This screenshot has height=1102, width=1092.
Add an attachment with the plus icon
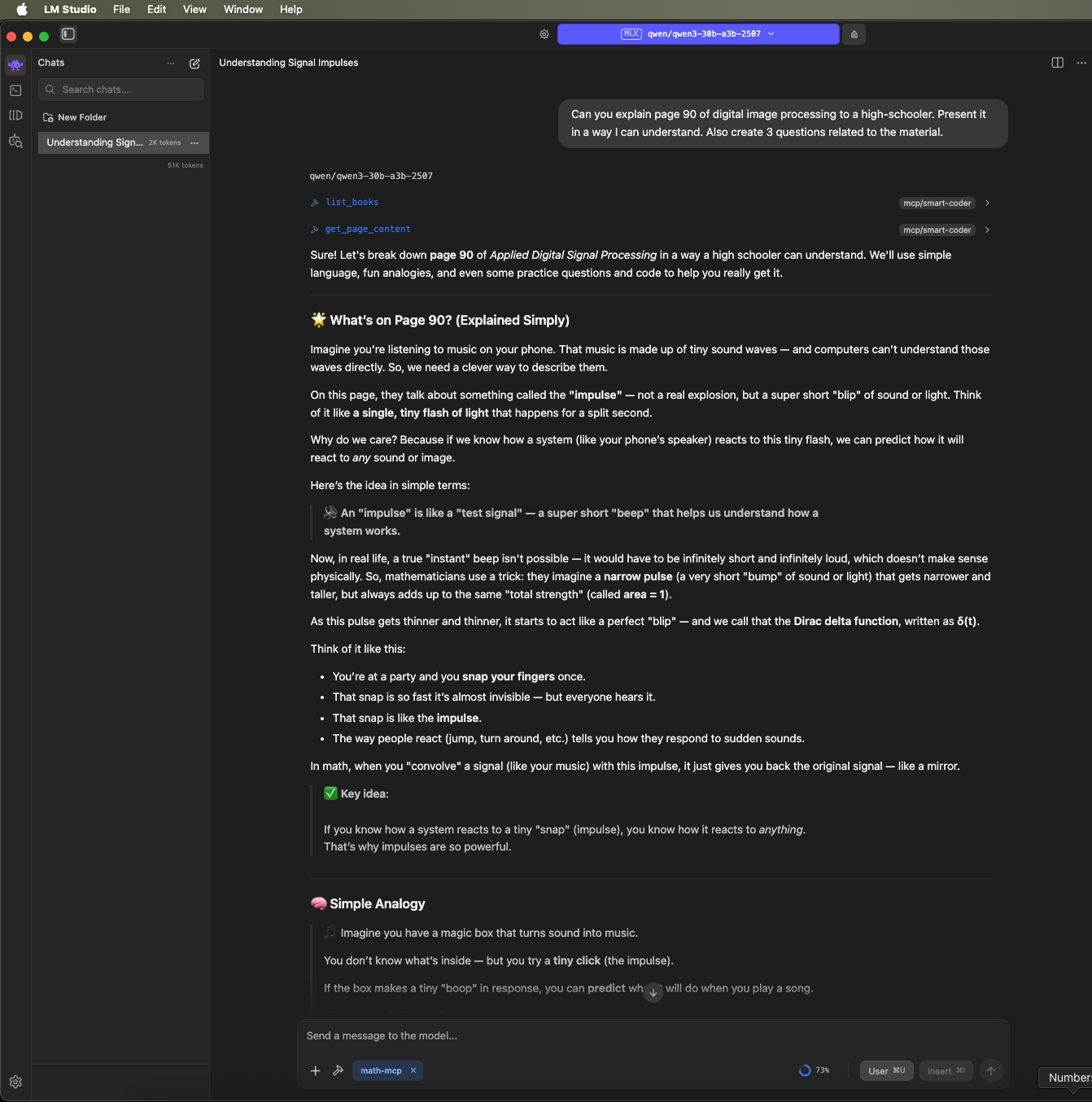[x=316, y=1070]
